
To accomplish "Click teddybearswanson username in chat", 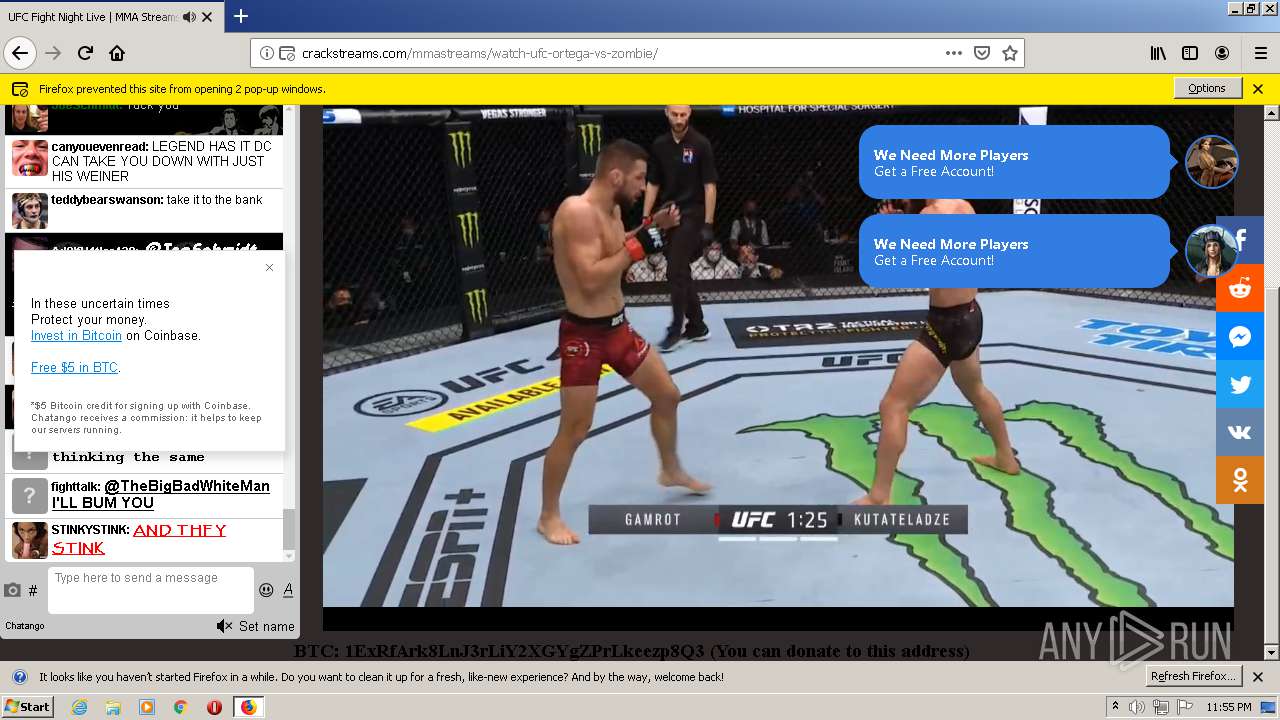I will coord(106,200).
